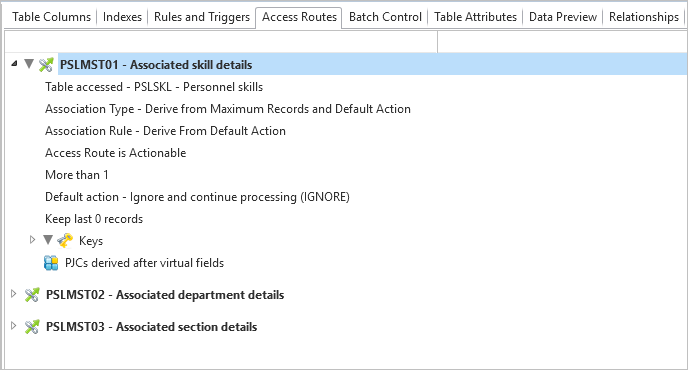Click the gray triangle beside Keys

click(x=48, y=240)
